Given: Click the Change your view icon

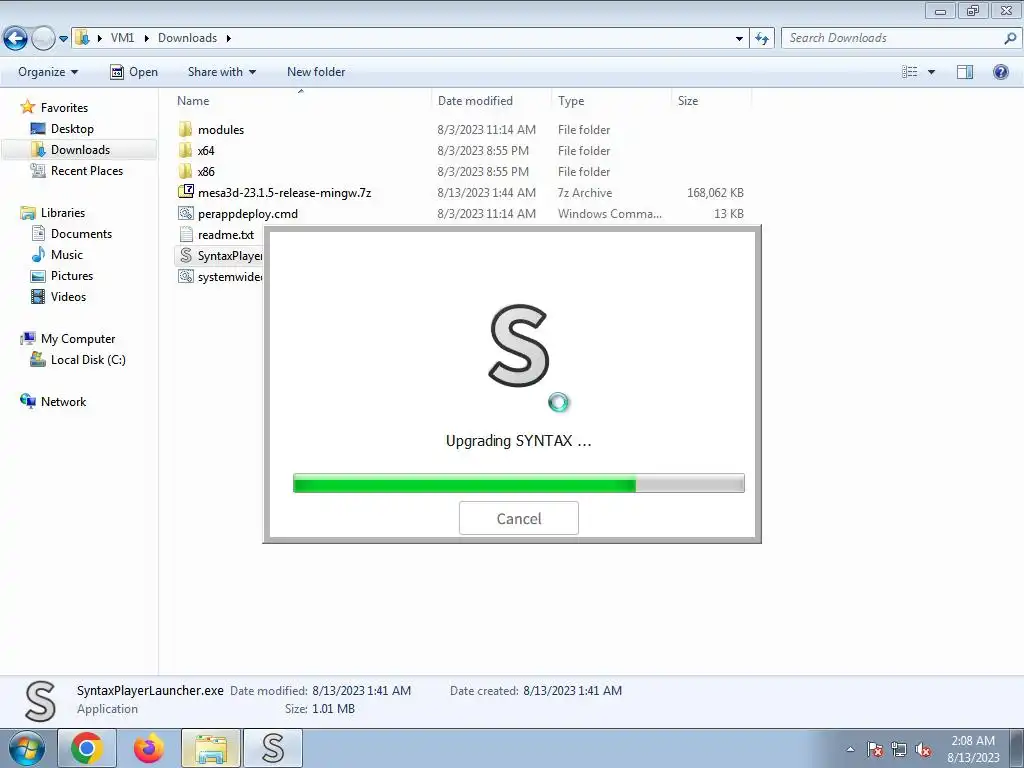Looking at the screenshot, I should (909, 72).
